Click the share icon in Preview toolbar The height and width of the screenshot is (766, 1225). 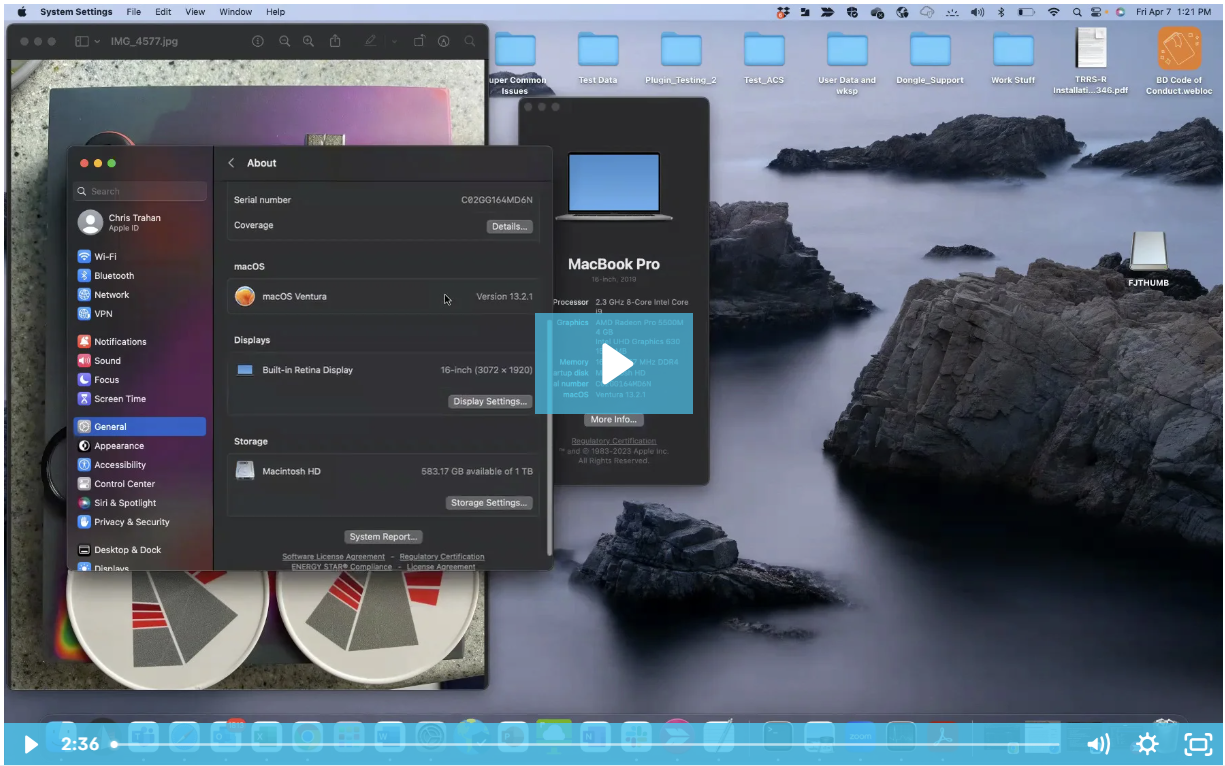(335, 41)
